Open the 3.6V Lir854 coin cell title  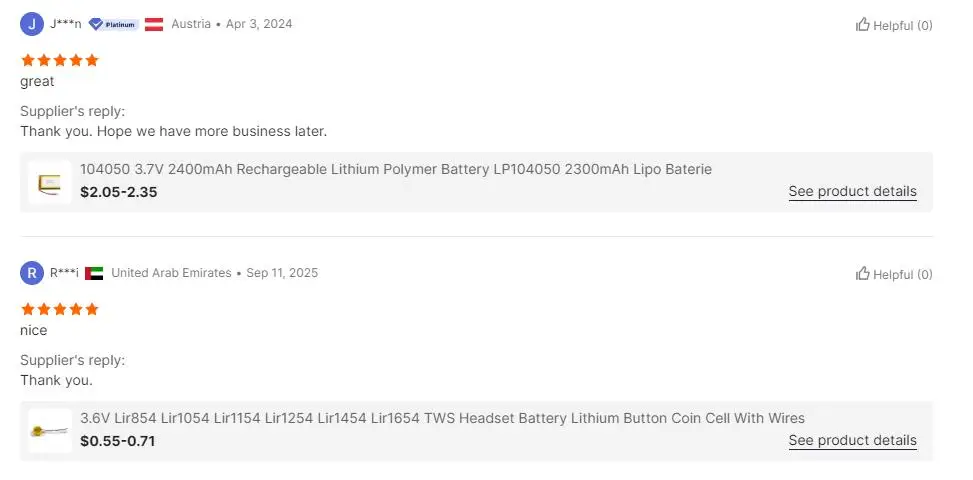pos(442,418)
